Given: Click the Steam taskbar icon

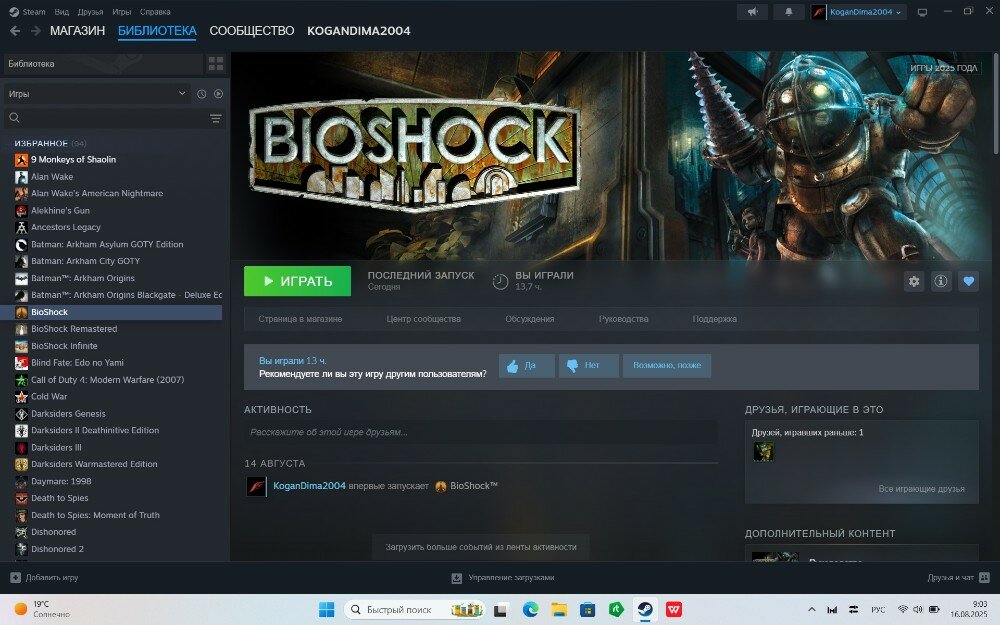Looking at the screenshot, I should pyautogui.click(x=645, y=610).
